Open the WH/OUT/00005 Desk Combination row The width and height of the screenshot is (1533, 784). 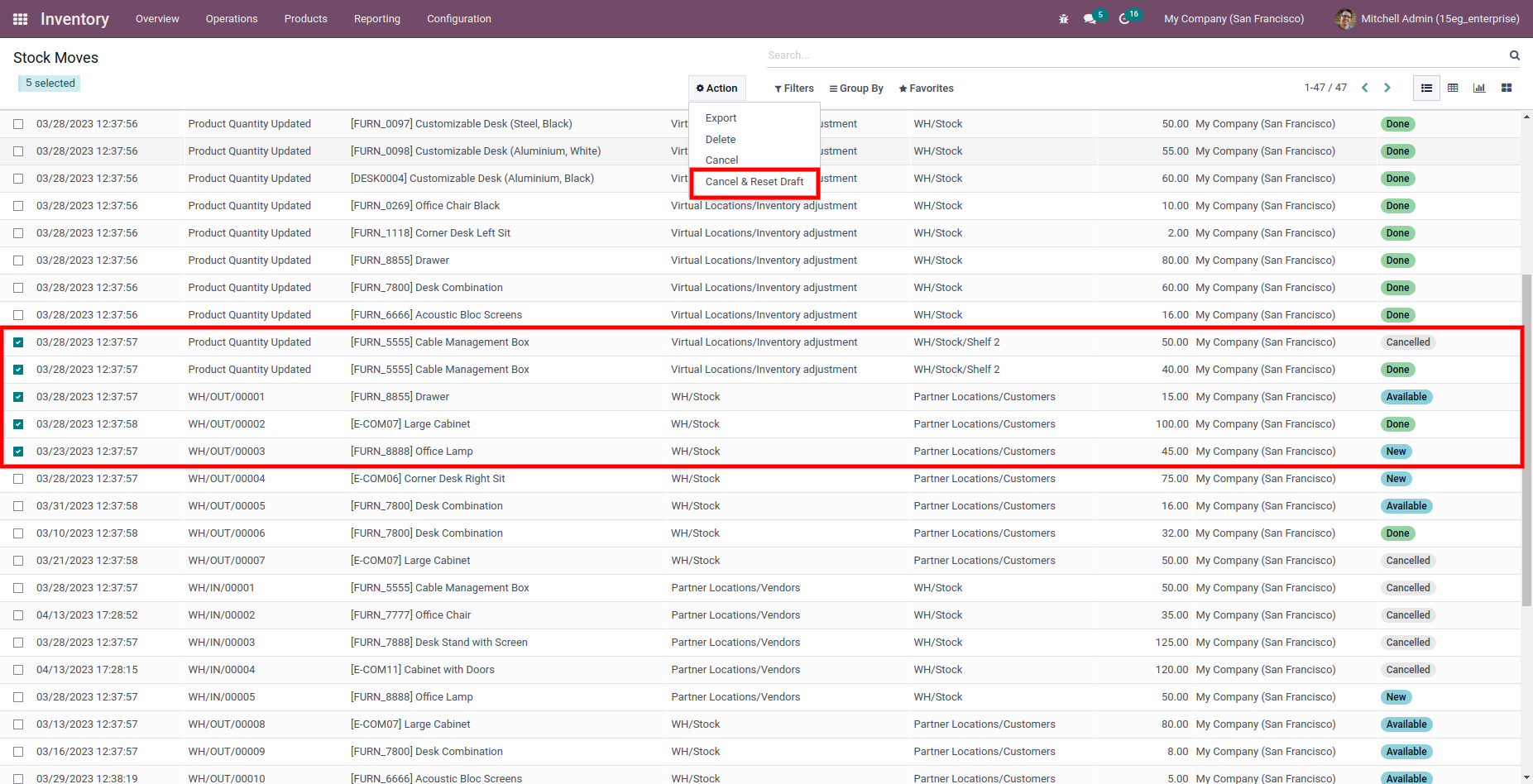point(760,506)
